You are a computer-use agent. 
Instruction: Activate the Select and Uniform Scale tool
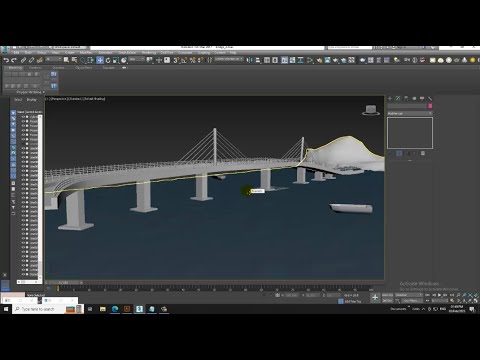116,60
